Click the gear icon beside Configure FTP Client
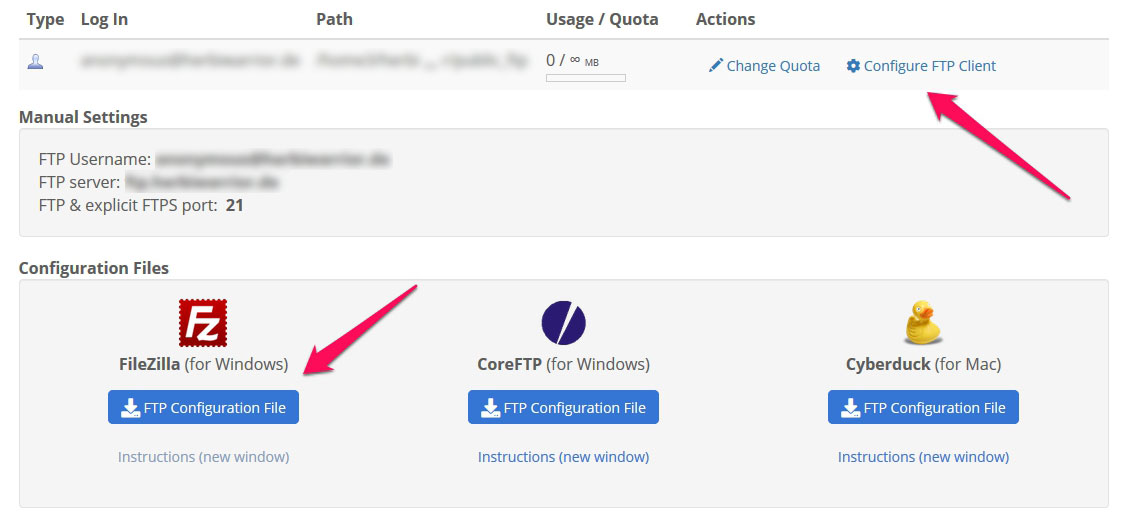 coord(853,66)
